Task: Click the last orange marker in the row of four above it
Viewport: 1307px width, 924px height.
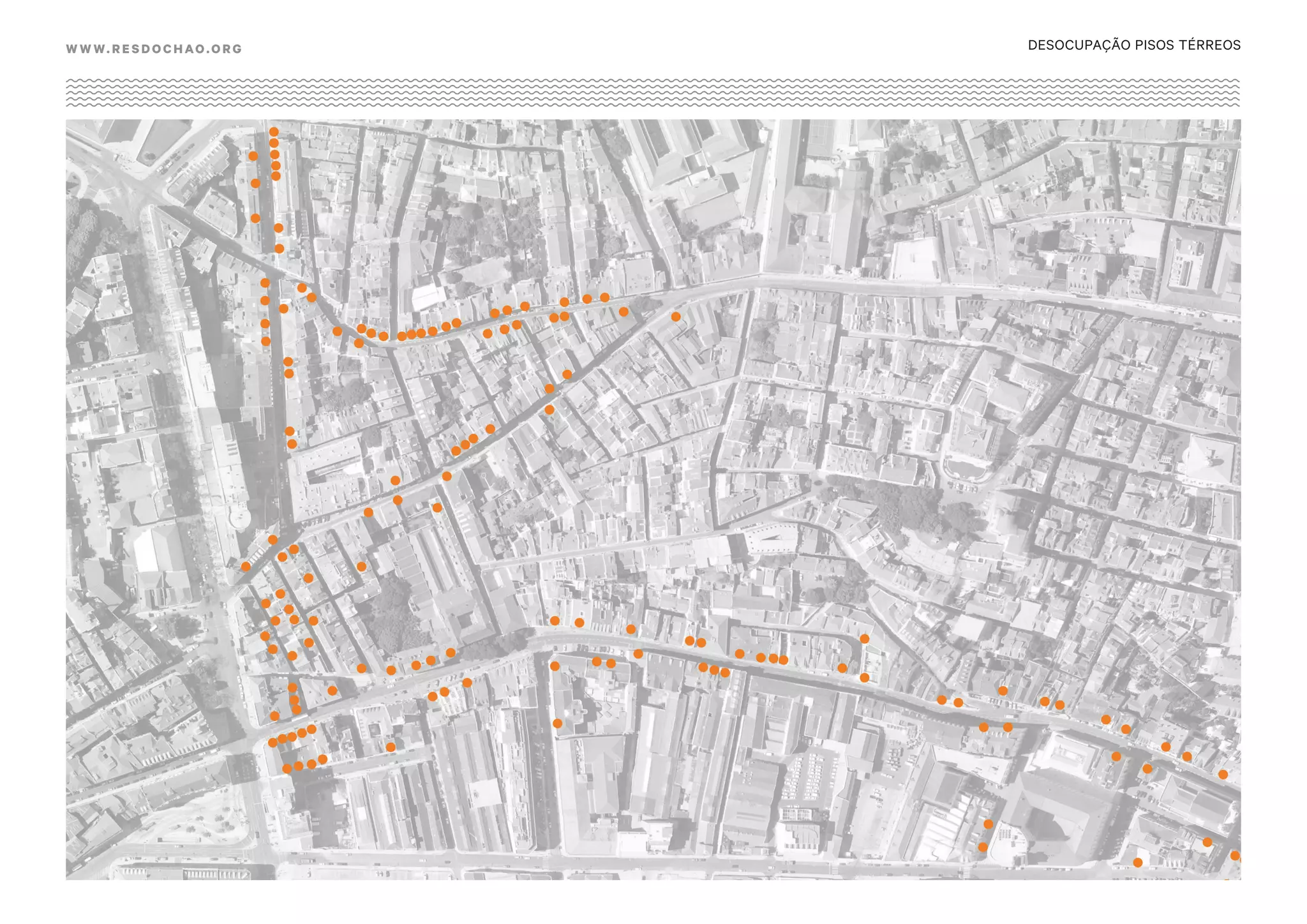Action: click(311, 729)
